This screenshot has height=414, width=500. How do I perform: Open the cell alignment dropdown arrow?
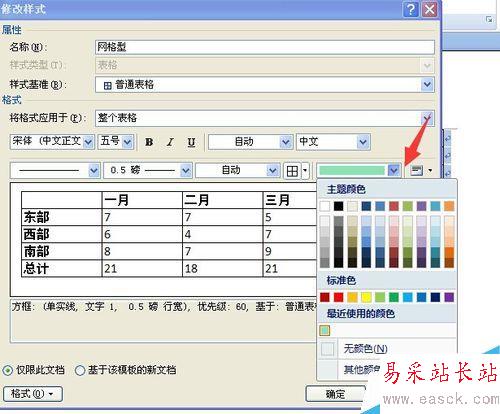coord(430,171)
